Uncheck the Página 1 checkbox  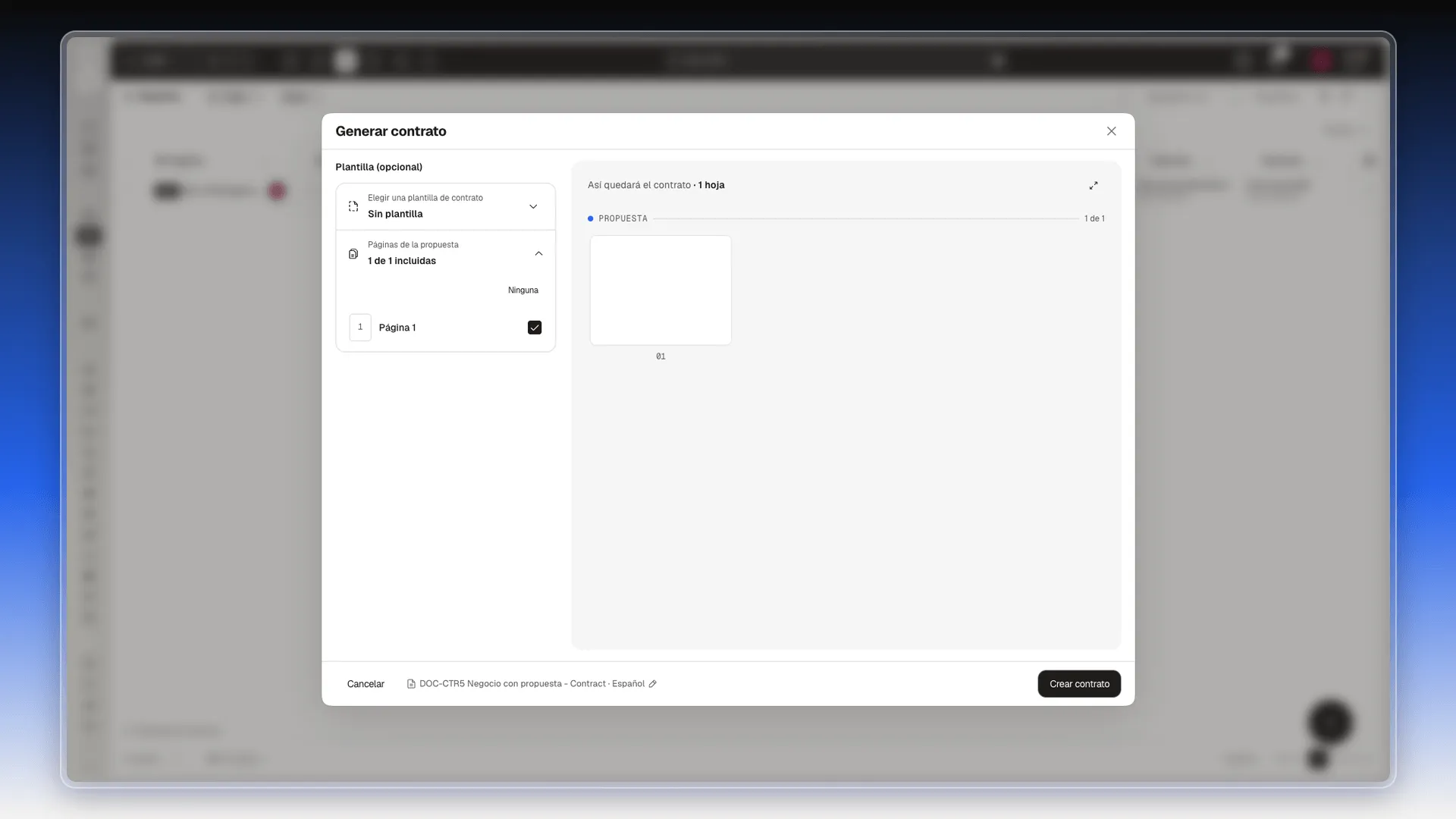[x=535, y=328]
